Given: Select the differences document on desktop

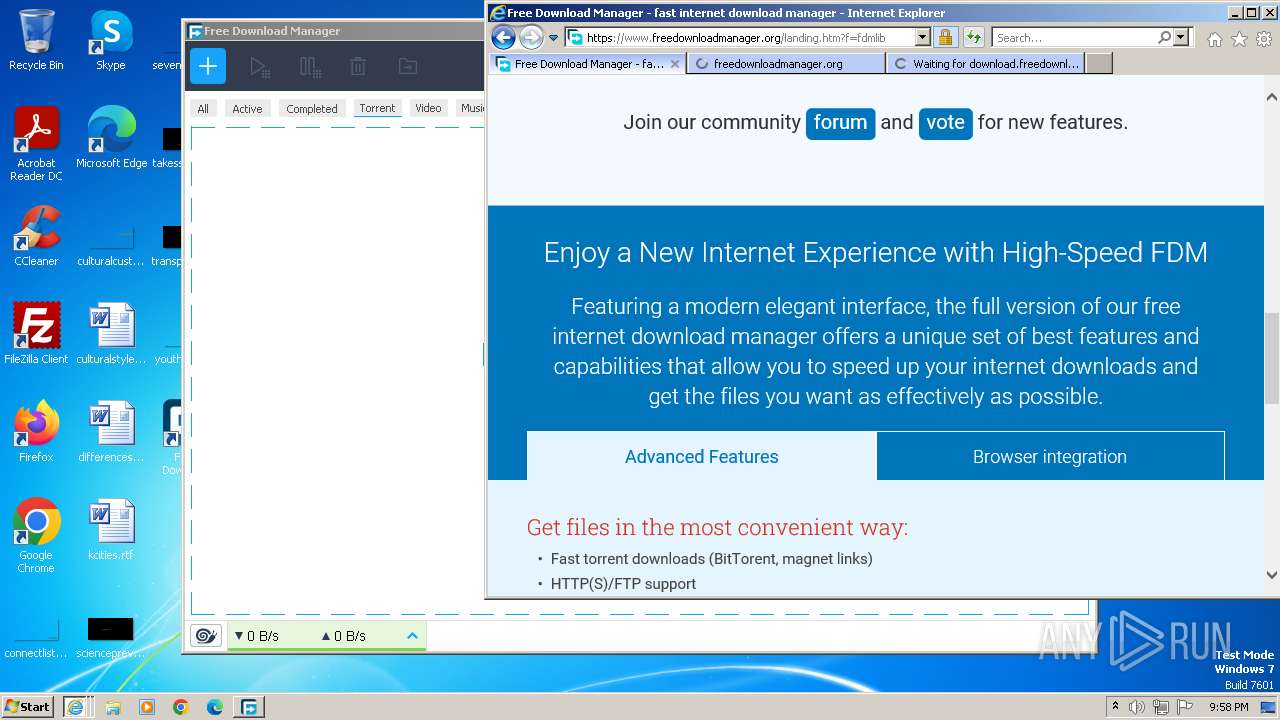Looking at the screenshot, I should click(x=111, y=432).
